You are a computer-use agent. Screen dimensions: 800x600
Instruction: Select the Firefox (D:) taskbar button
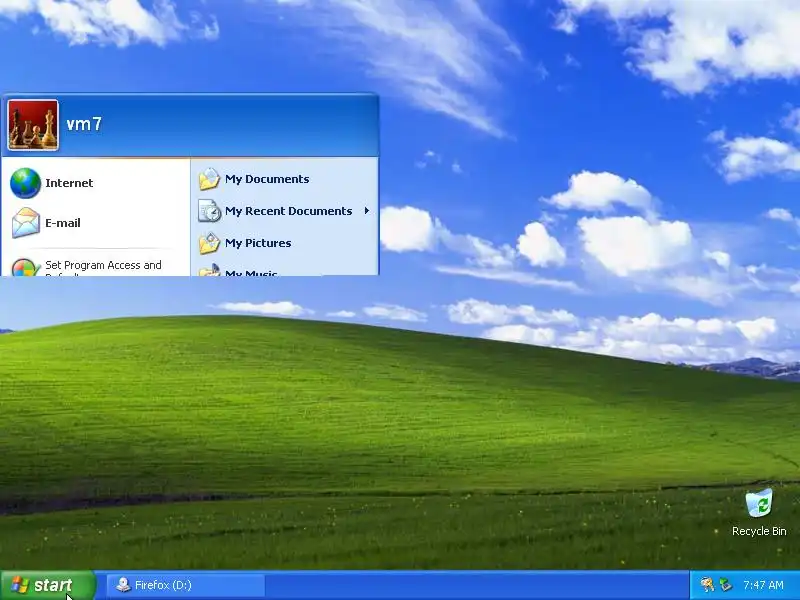pyautogui.click(x=186, y=585)
